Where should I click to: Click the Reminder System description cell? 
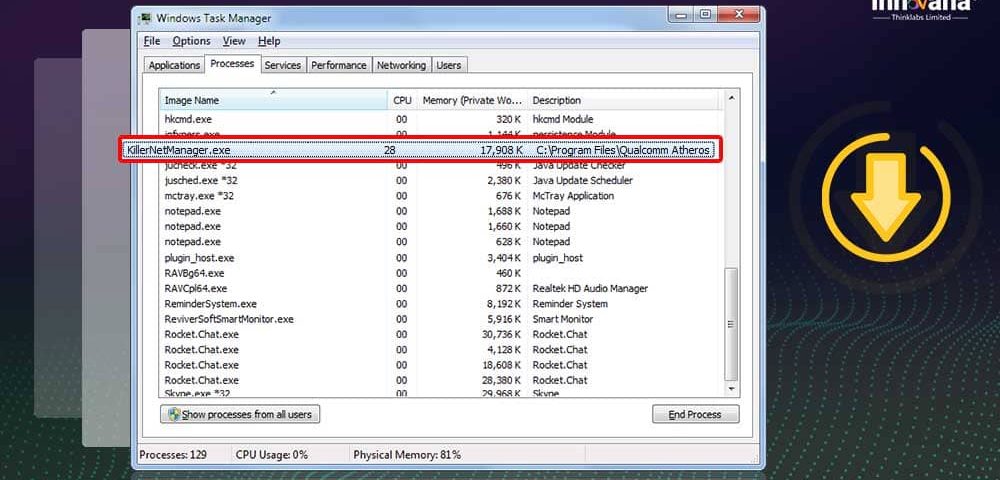pyautogui.click(x=570, y=304)
